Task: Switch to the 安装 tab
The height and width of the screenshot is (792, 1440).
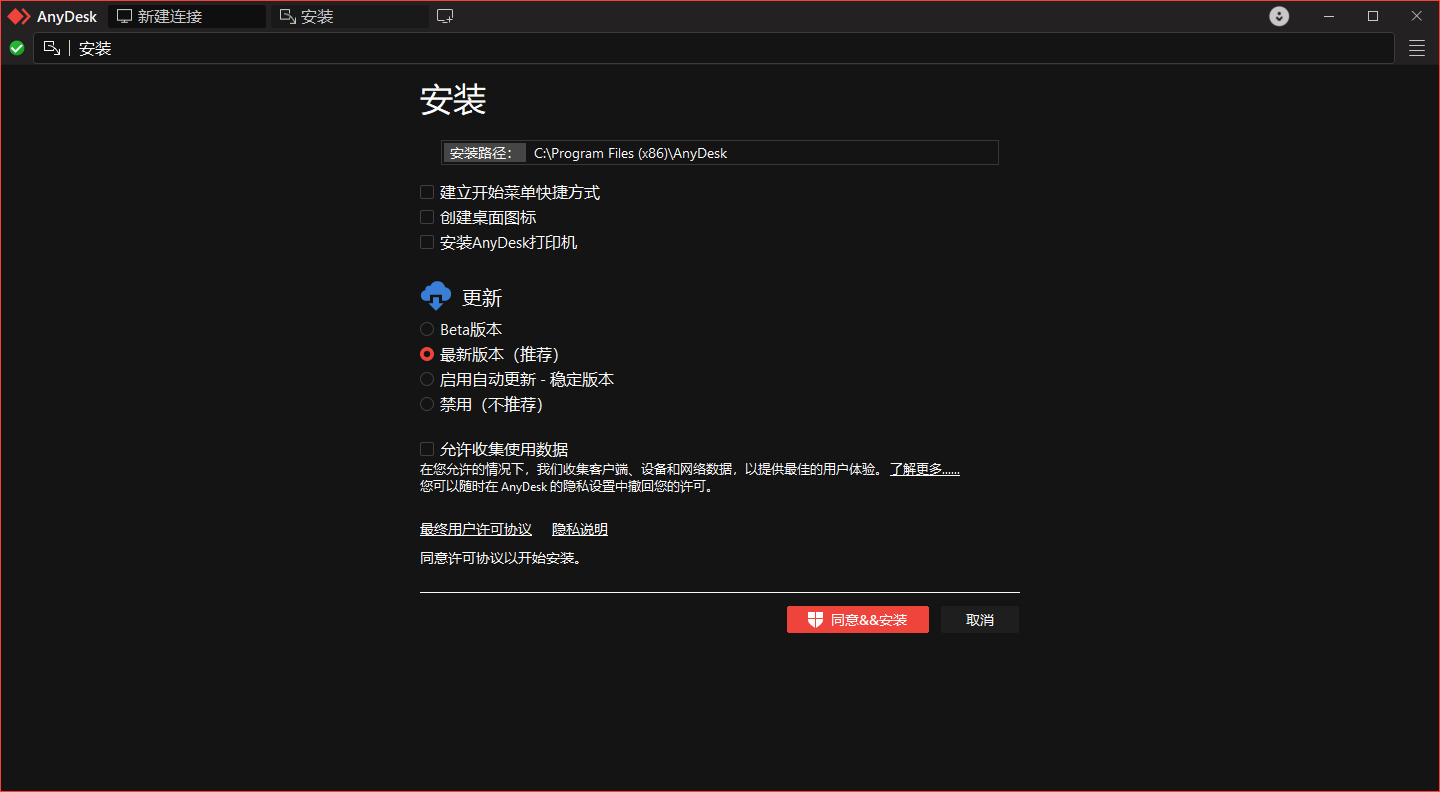Action: coord(349,16)
